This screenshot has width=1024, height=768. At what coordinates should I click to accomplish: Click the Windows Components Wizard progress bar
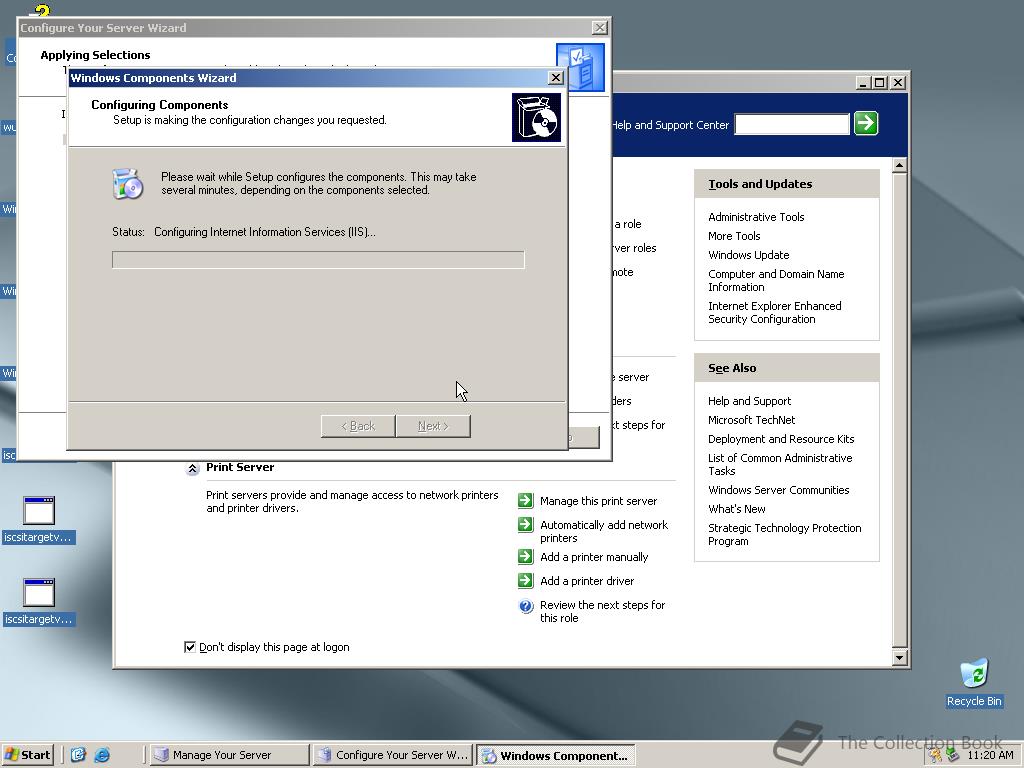click(x=318, y=260)
